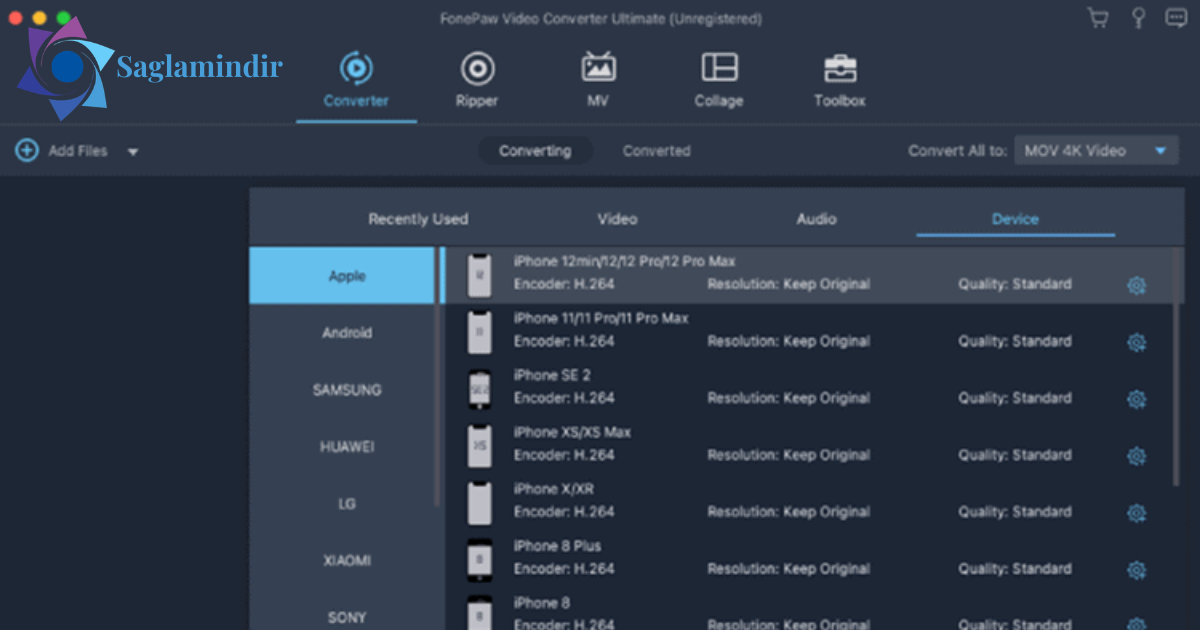The width and height of the screenshot is (1200, 630).
Task: Click the iPhone 12 device thumbnail
Action: [x=480, y=275]
